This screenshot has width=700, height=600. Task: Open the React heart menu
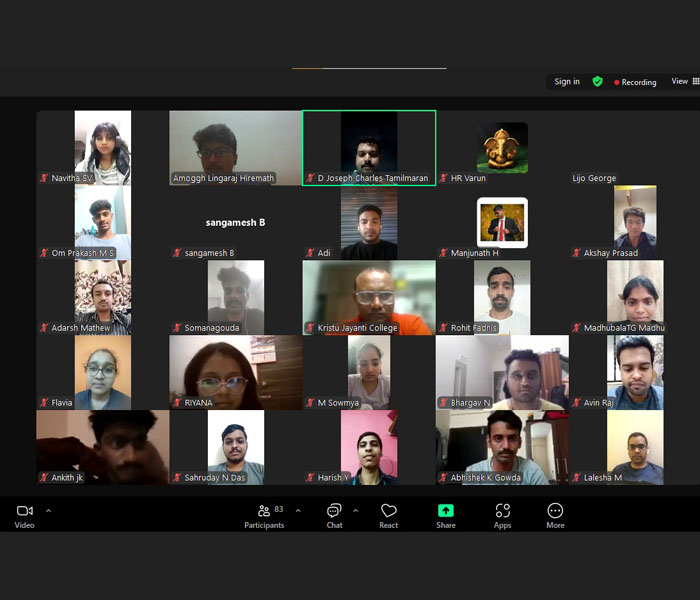click(389, 511)
